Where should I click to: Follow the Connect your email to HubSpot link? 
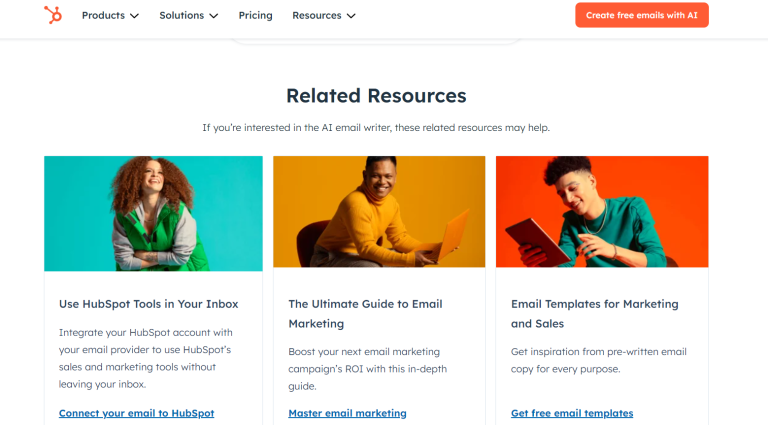pyautogui.click(x=136, y=413)
